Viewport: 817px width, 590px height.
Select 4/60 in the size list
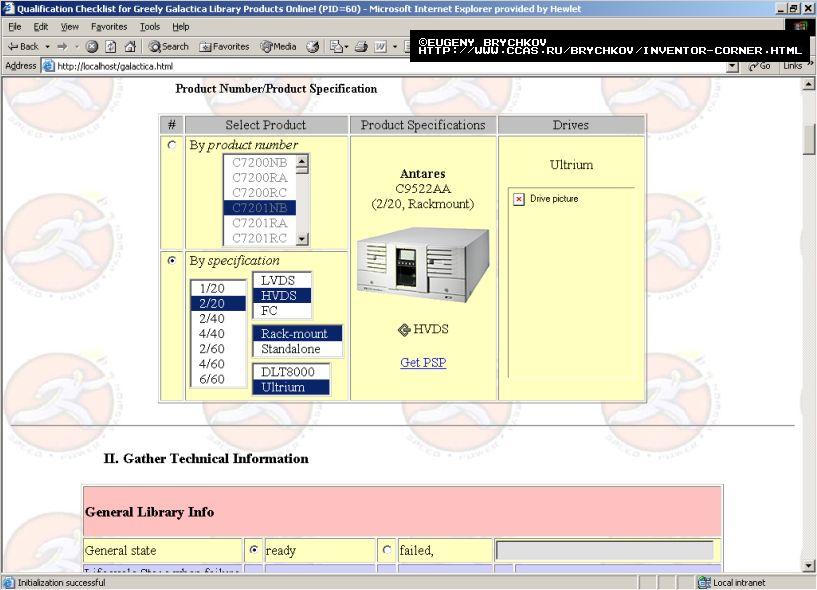tap(218, 364)
